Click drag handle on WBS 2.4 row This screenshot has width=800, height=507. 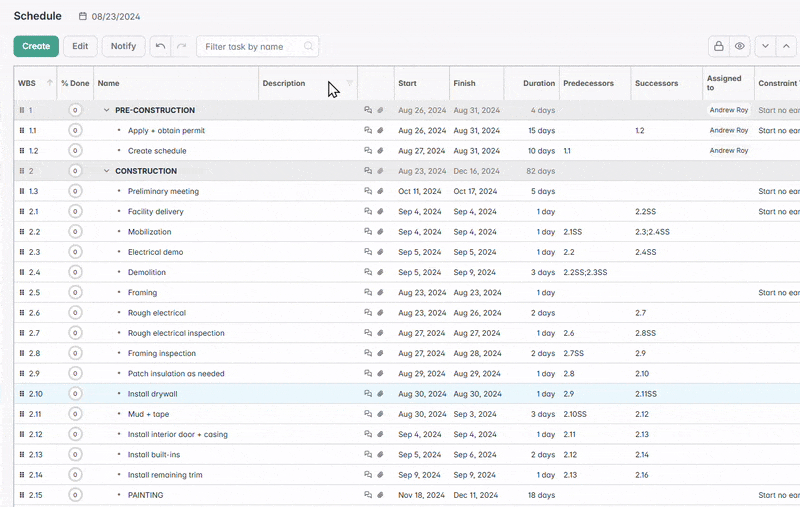click(22, 272)
